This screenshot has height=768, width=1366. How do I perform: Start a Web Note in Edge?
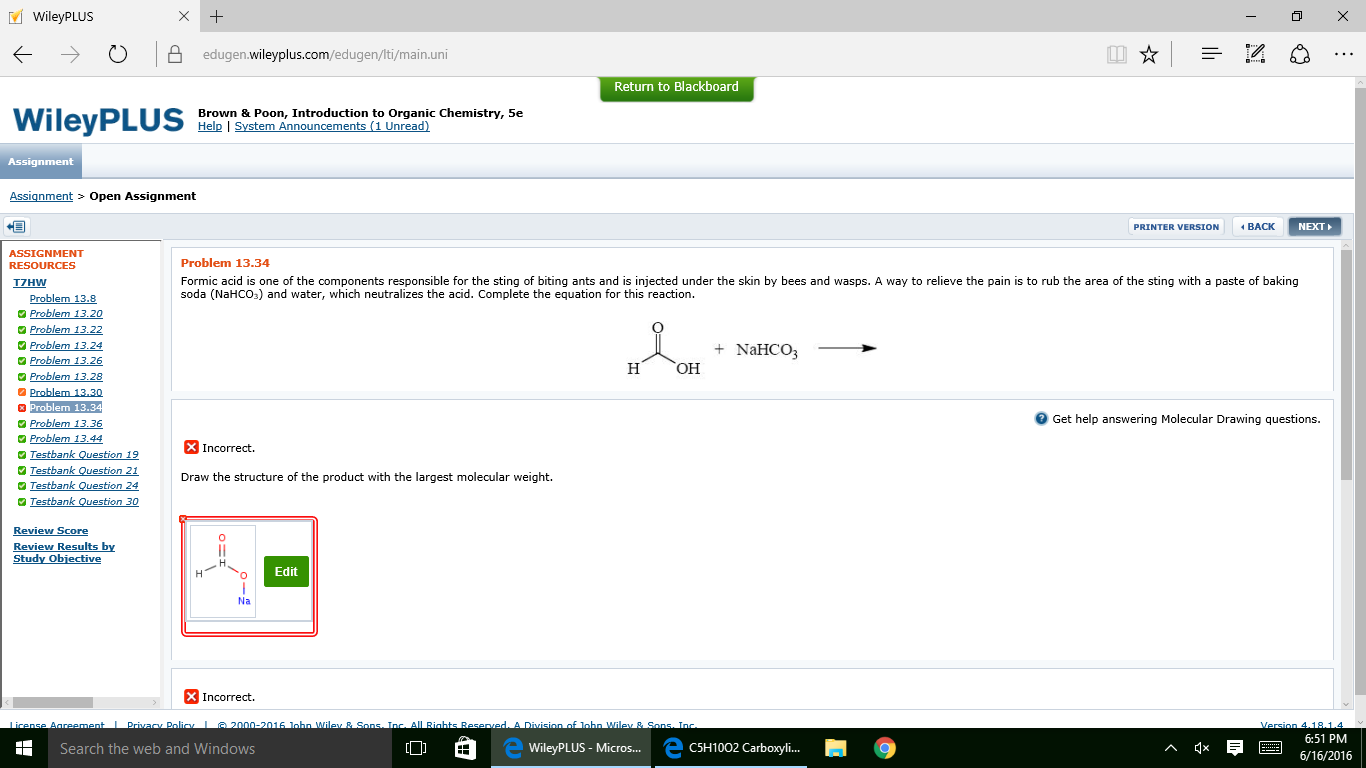pyautogui.click(x=1254, y=54)
